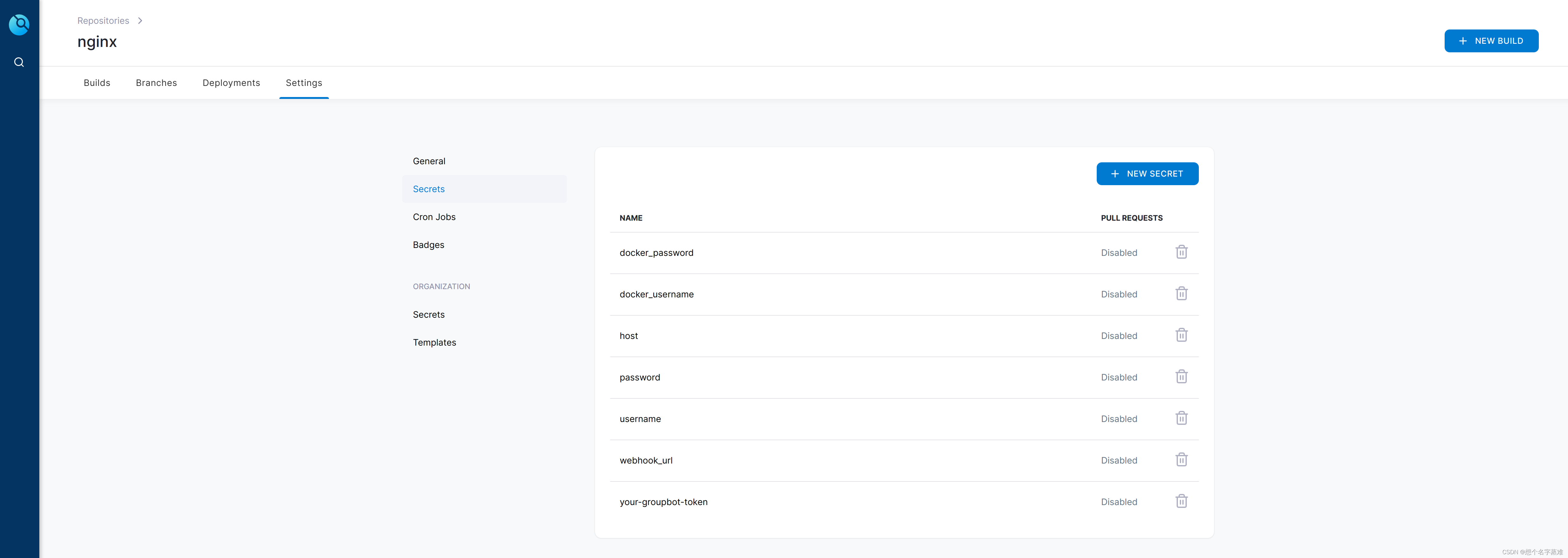Click the breadcrumb chevron after Repositories

(x=140, y=21)
